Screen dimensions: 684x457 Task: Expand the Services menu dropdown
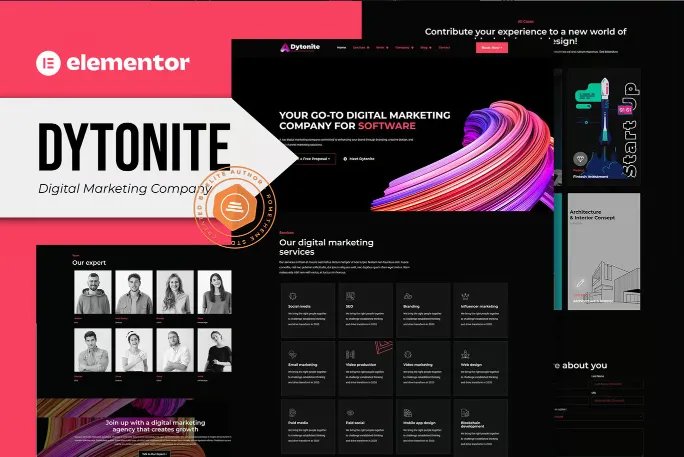coord(360,47)
